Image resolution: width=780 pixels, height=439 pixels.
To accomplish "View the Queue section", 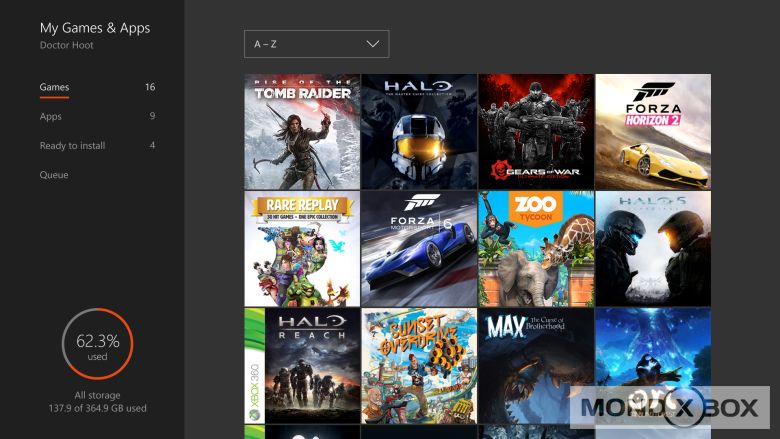I will (x=54, y=175).
